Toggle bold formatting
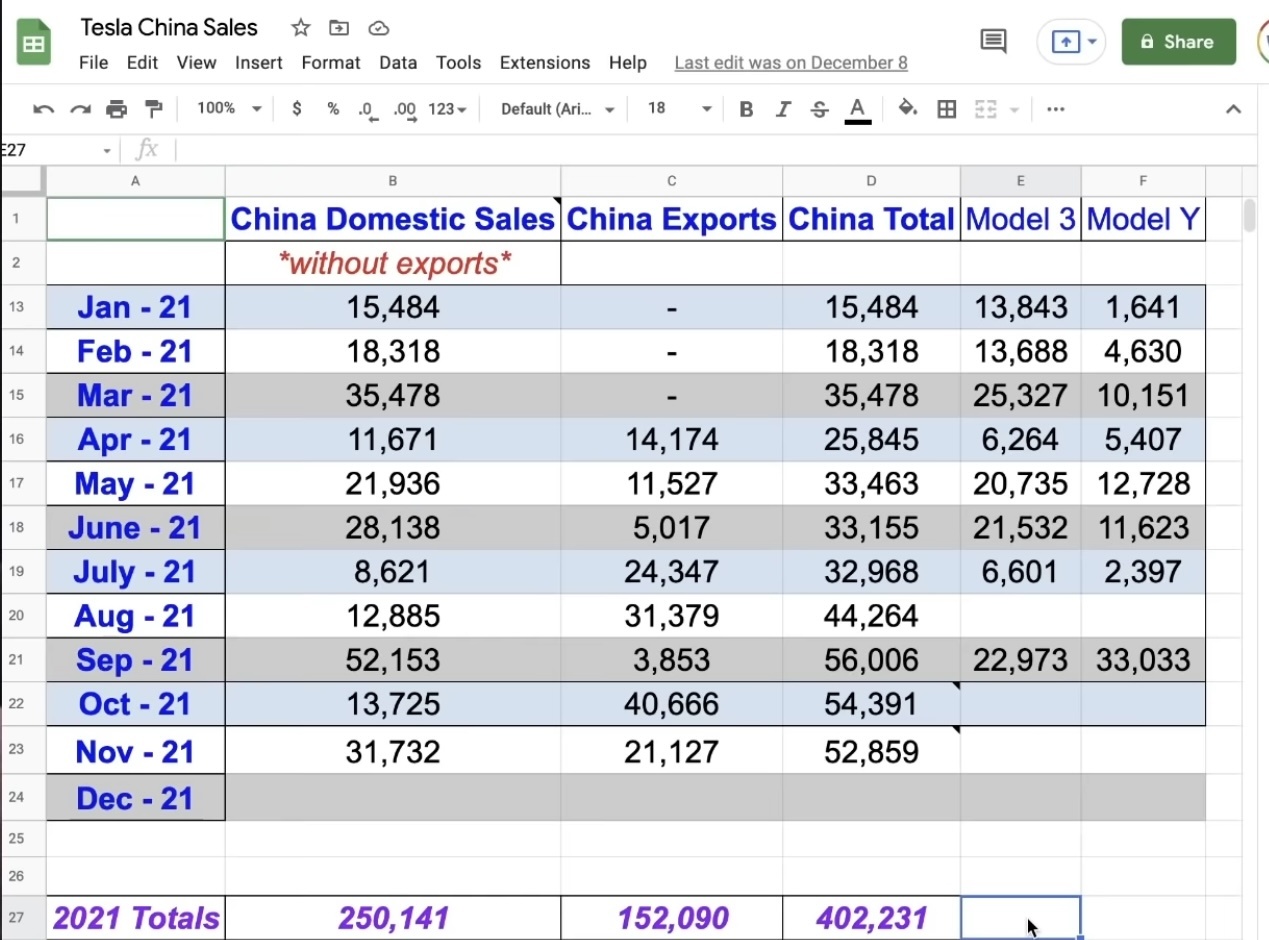1269x940 pixels. coord(746,109)
